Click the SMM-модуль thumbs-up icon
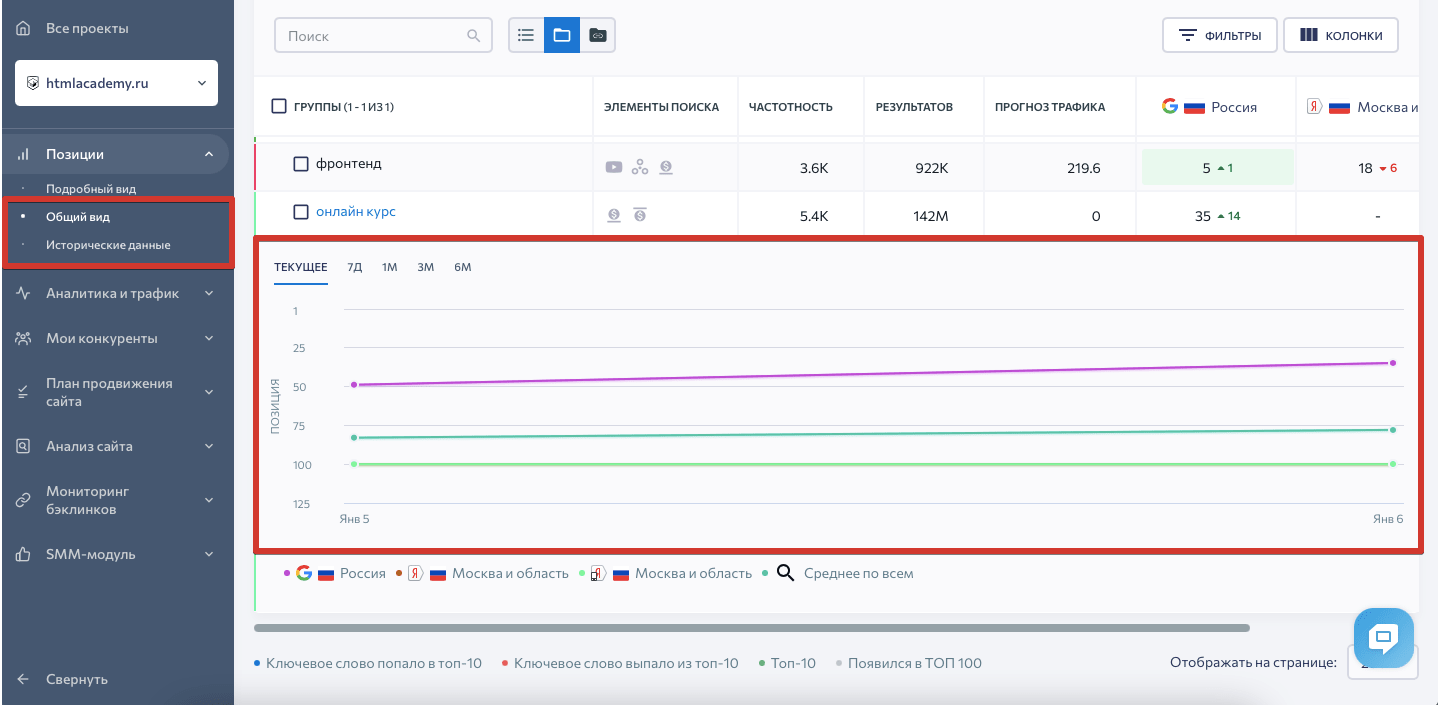1438x705 pixels. [x=23, y=554]
